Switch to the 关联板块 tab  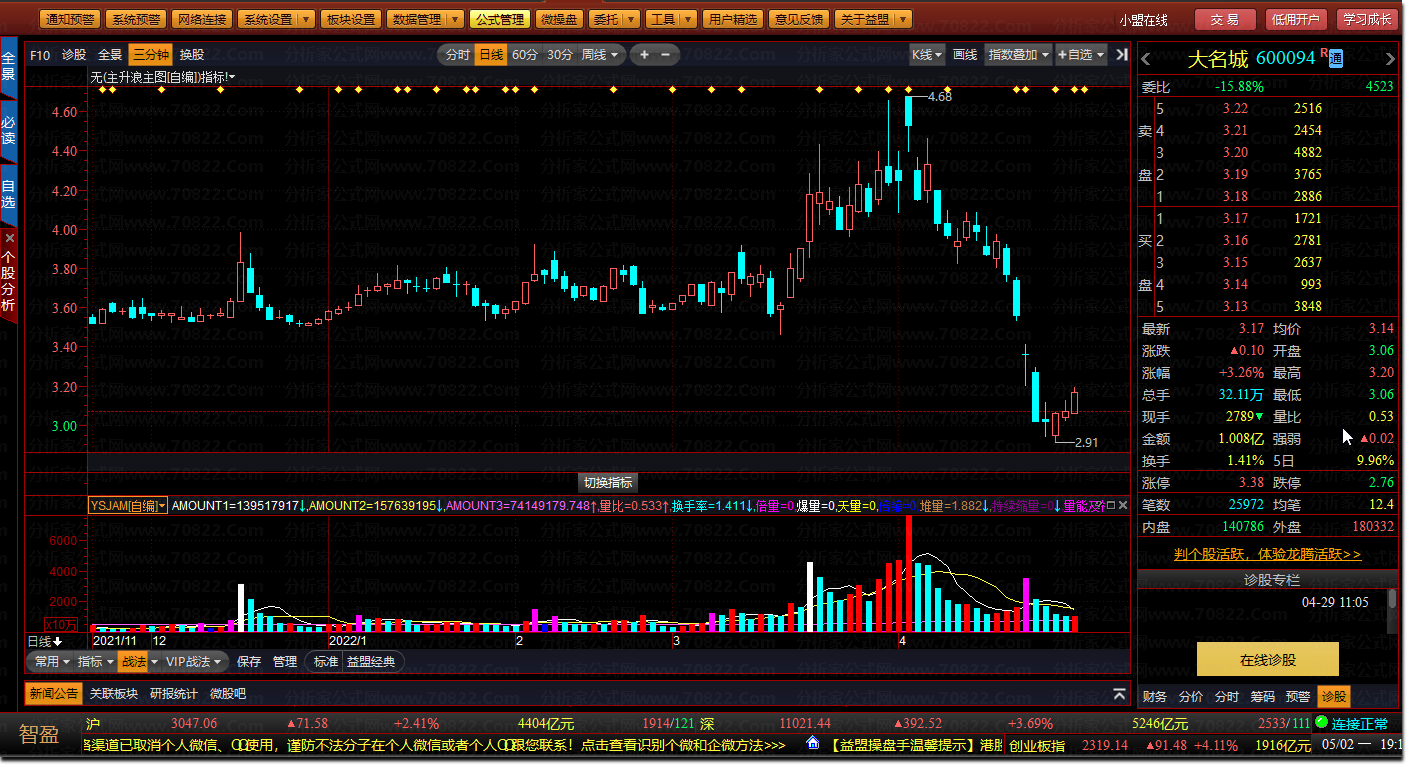click(113, 693)
